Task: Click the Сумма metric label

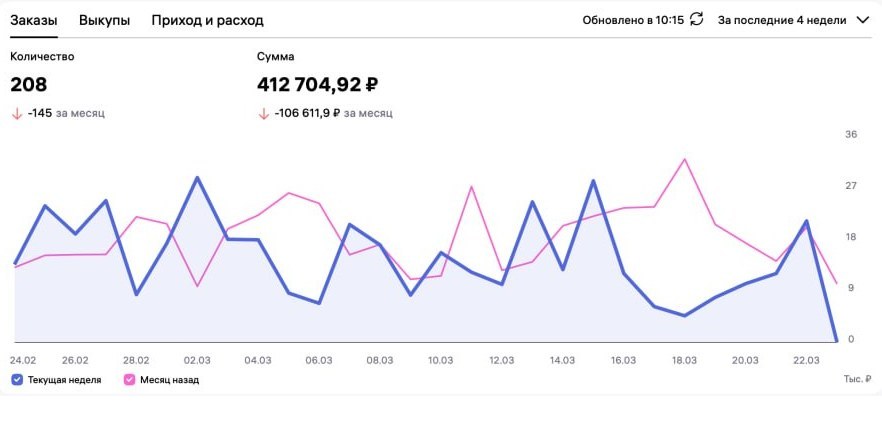Action: click(x=276, y=57)
